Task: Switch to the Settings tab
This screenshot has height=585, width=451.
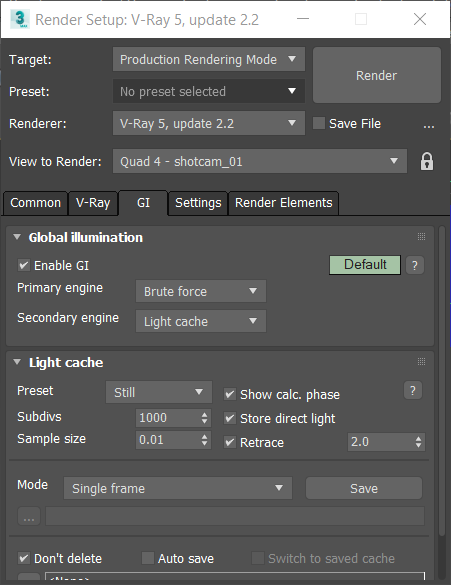Action: point(198,203)
